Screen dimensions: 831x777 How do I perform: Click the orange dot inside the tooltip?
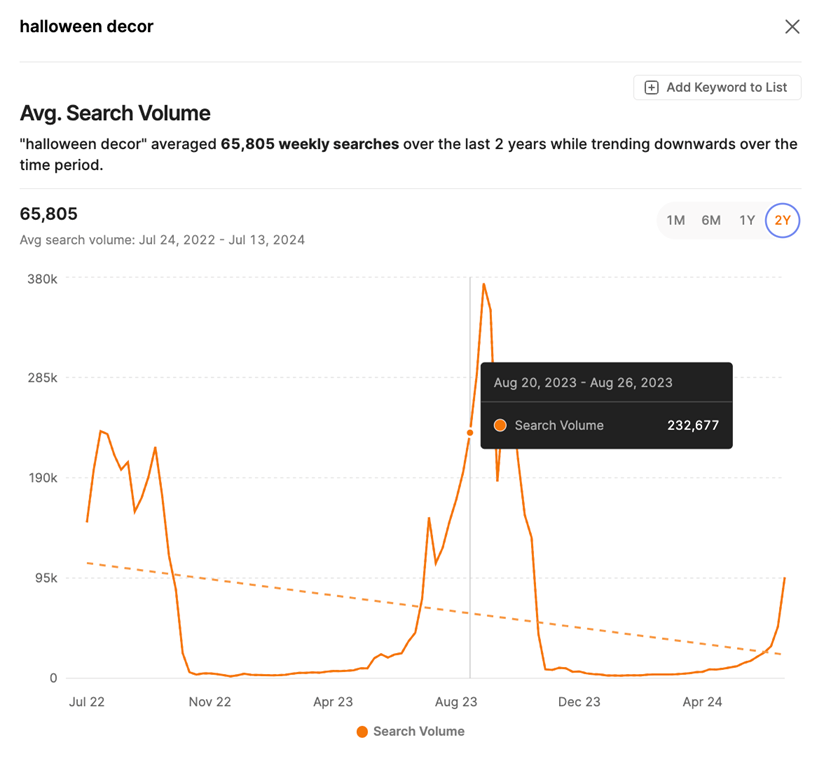click(x=500, y=426)
